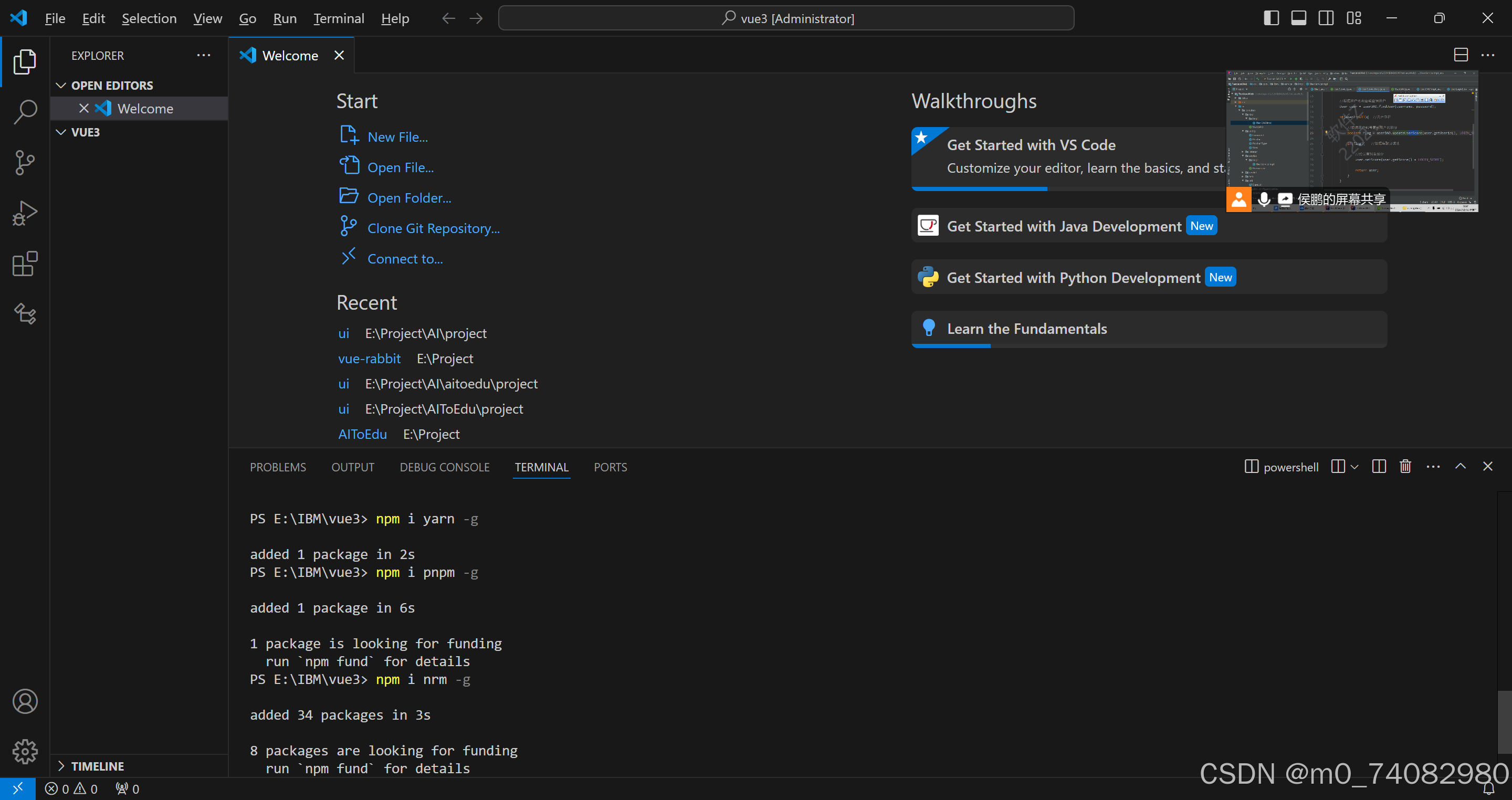This screenshot has height=800, width=1512.
Task: Open the vue-rabbit recent project
Action: 369,359
